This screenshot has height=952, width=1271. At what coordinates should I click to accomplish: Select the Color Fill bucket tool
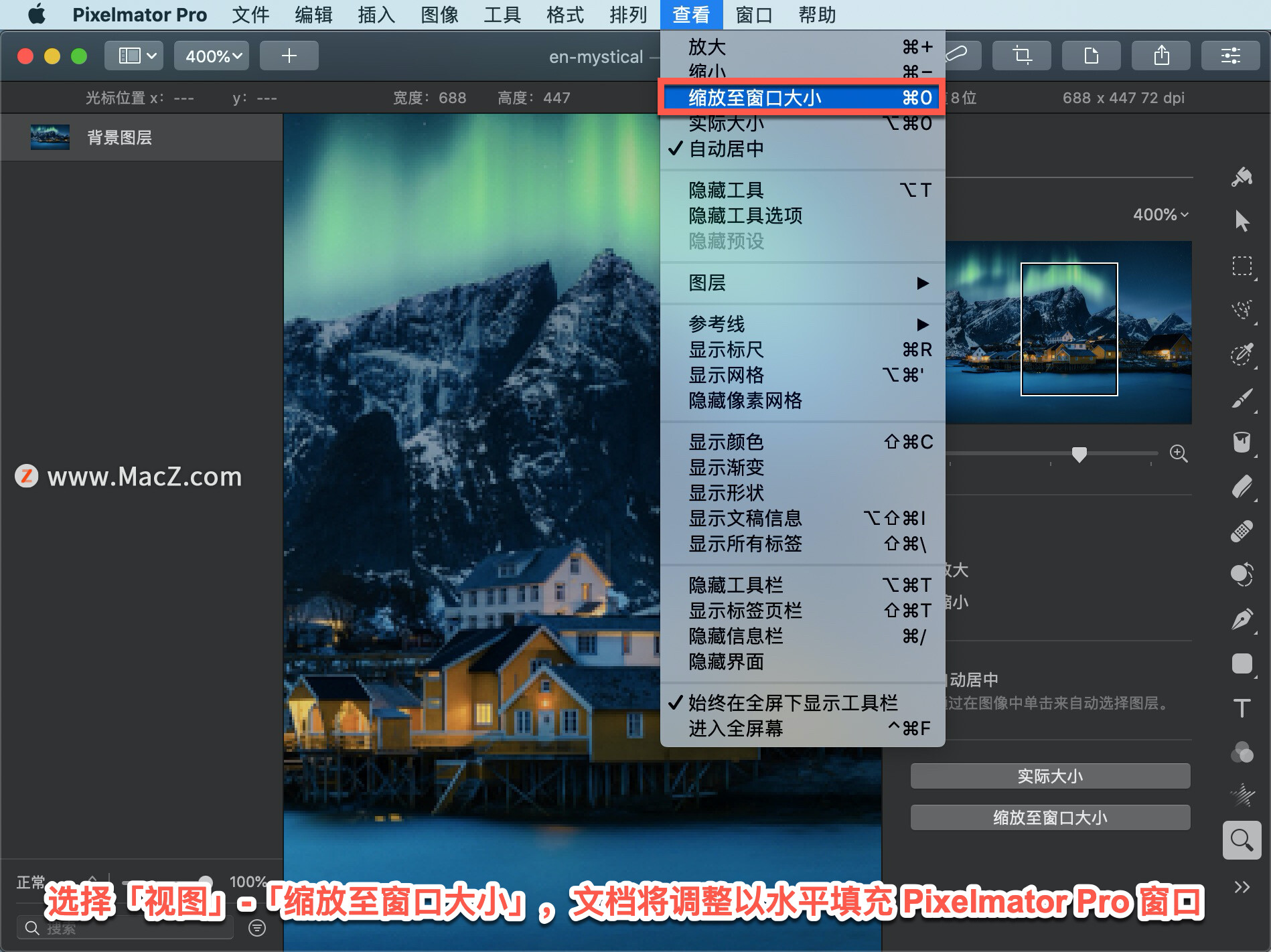1242,443
